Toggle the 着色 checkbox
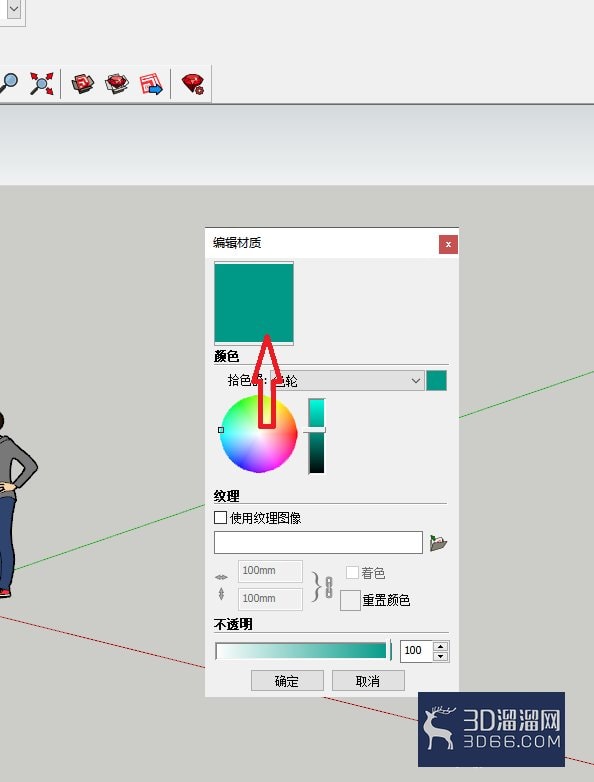This screenshot has width=594, height=782. [x=352, y=572]
